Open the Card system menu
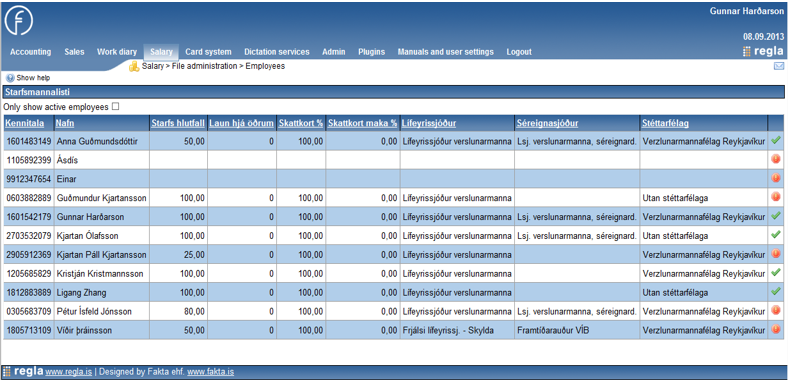 tap(208, 52)
